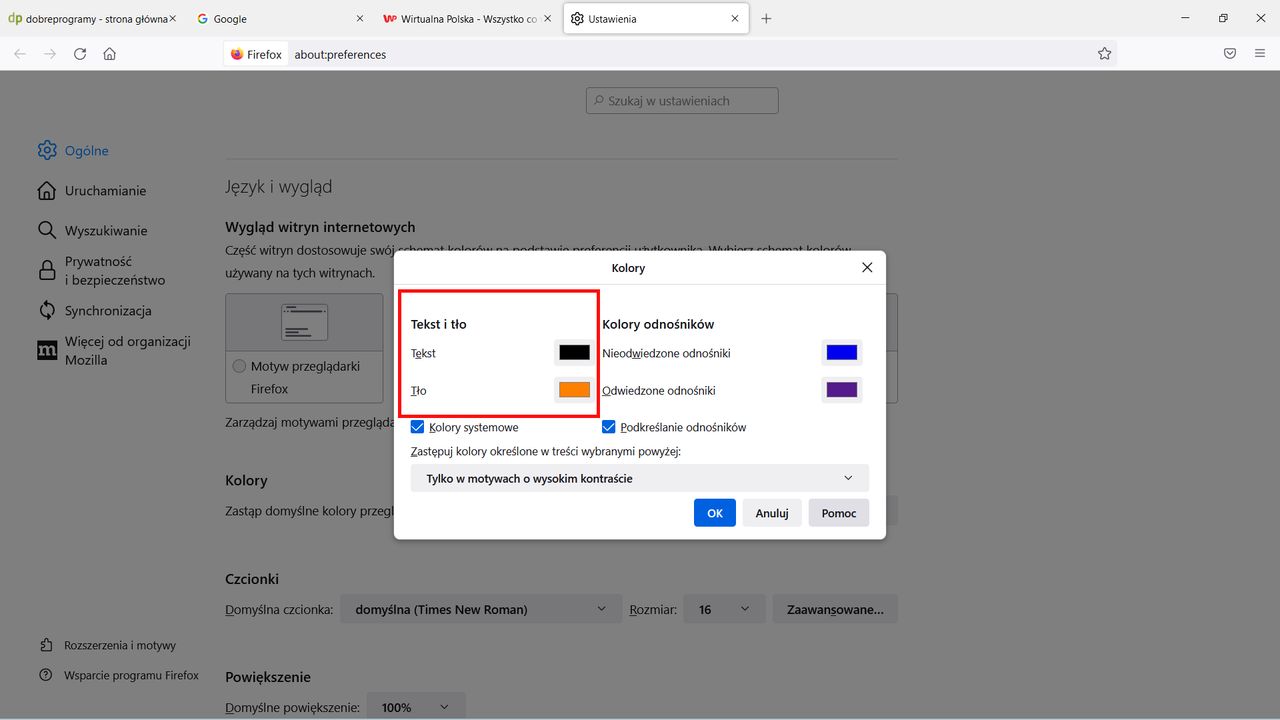1280x720 pixels.
Task: Disable the Kolory systemowe checkbox
Action: click(416, 427)
